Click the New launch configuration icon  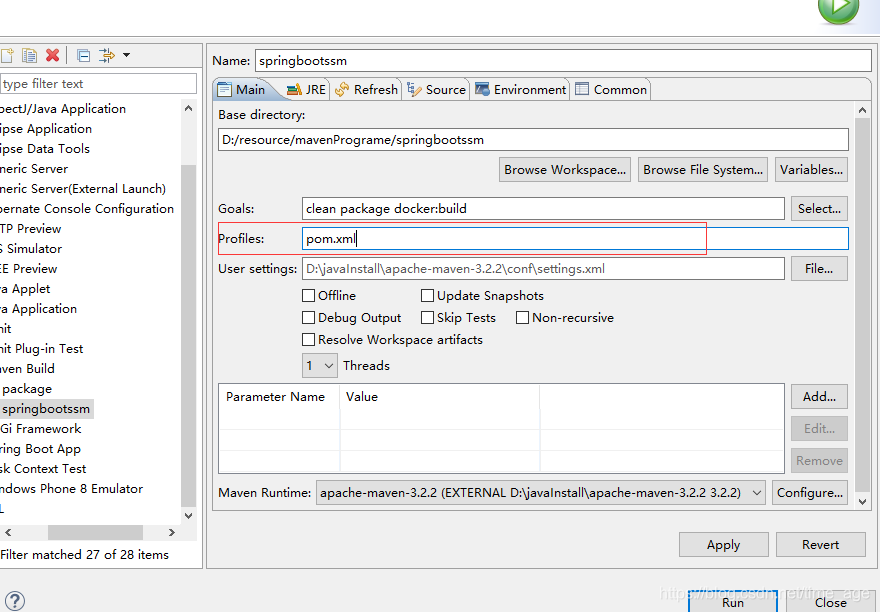(7, 55)
